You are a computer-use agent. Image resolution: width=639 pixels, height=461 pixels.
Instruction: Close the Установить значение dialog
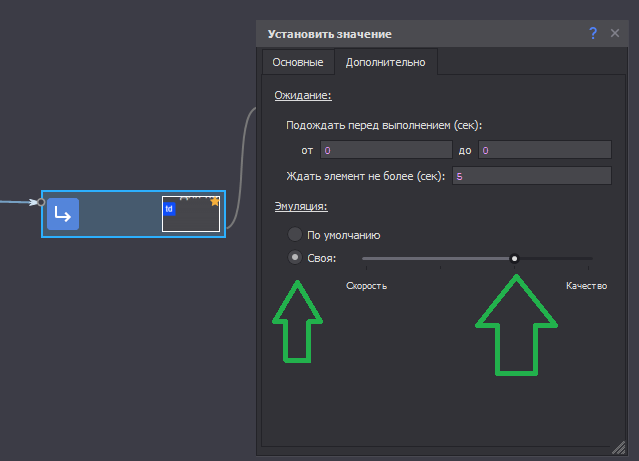615,33
